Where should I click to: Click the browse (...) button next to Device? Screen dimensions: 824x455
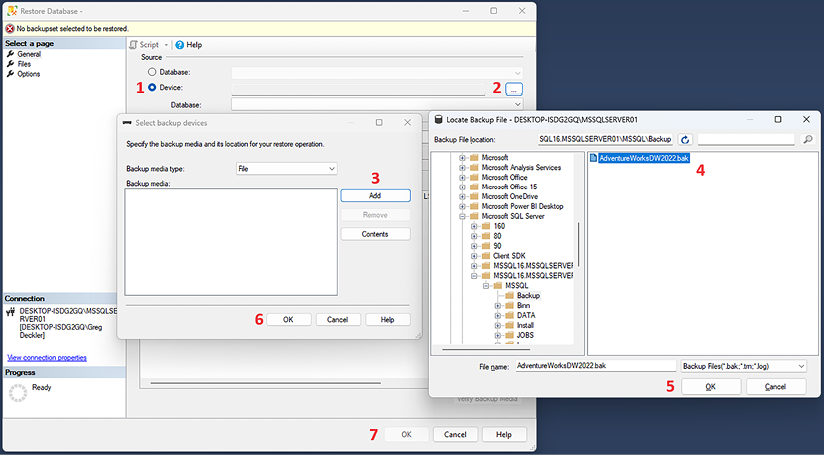[513, 89]
